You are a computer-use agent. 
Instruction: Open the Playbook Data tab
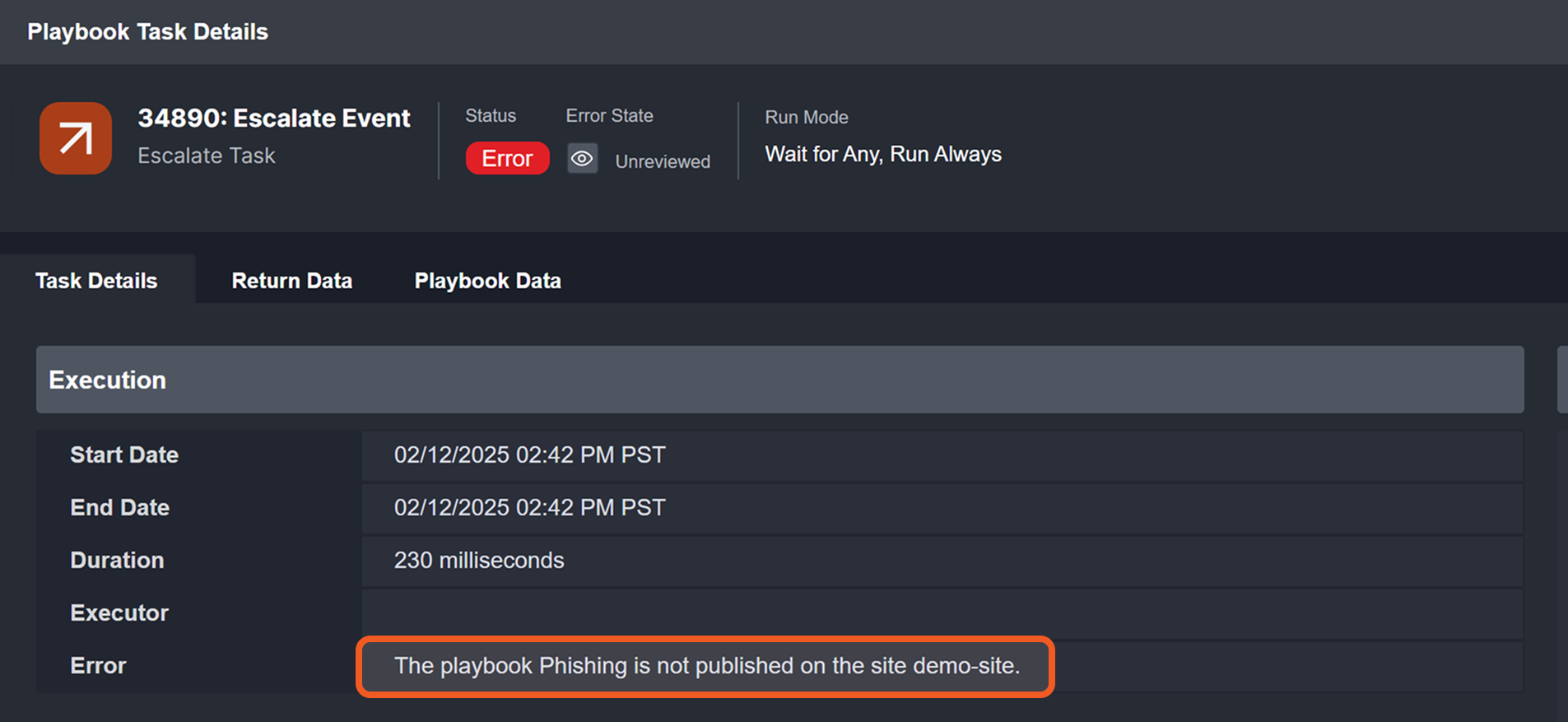click(487, 281)
